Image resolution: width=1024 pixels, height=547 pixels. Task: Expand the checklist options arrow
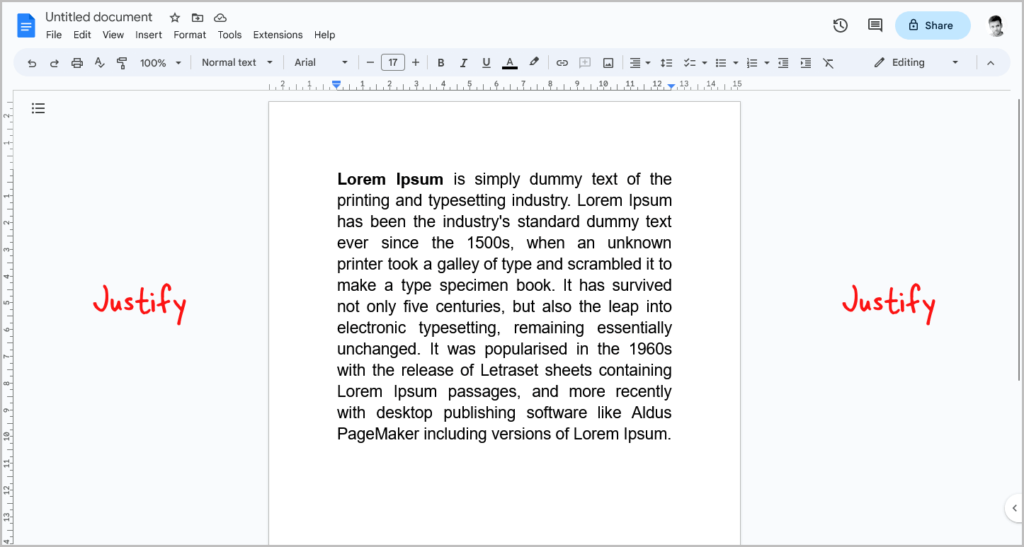[704, 63]
